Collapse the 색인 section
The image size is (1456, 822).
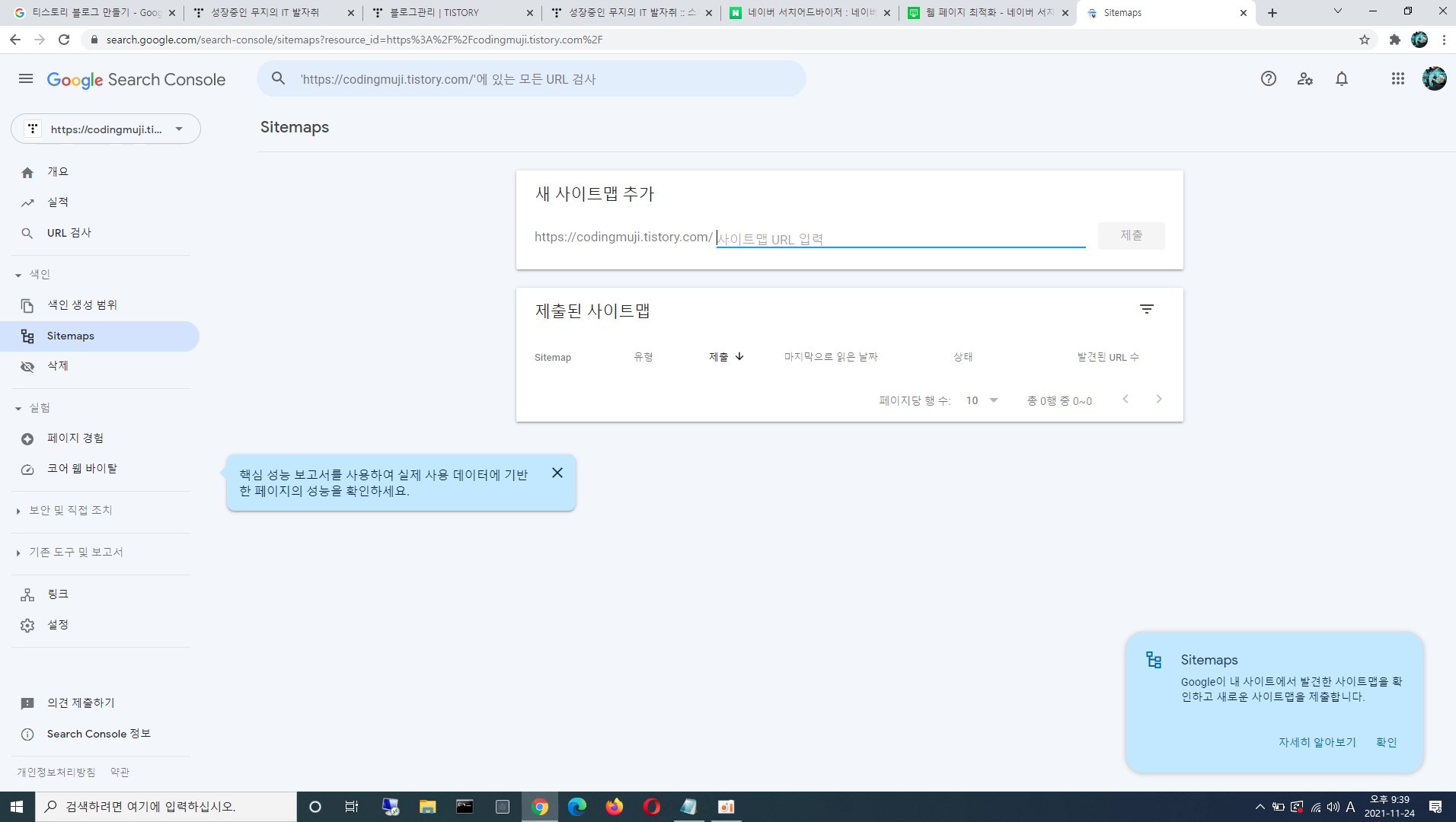click(32, 275)
